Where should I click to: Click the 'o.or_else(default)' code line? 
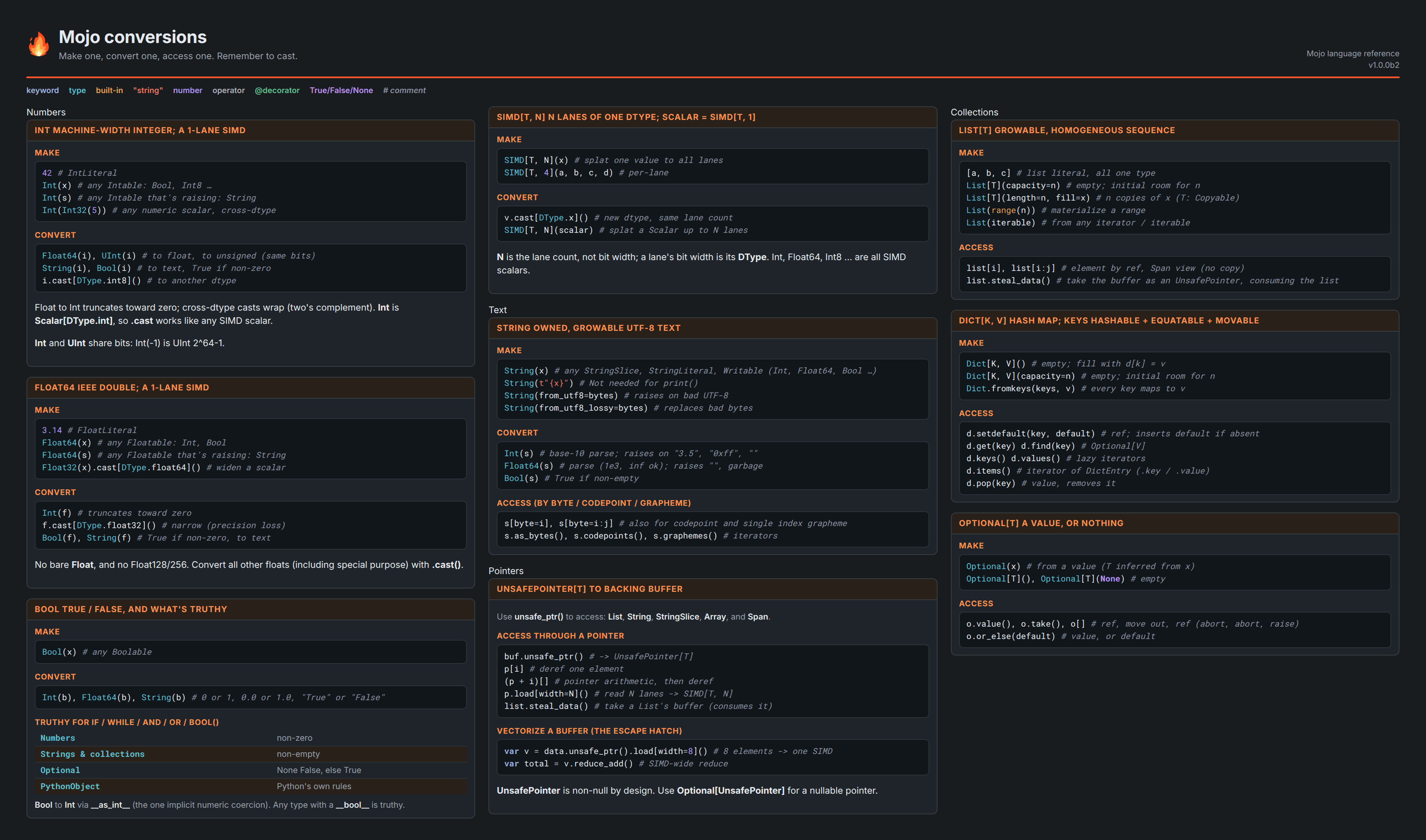click(1060, 636)
